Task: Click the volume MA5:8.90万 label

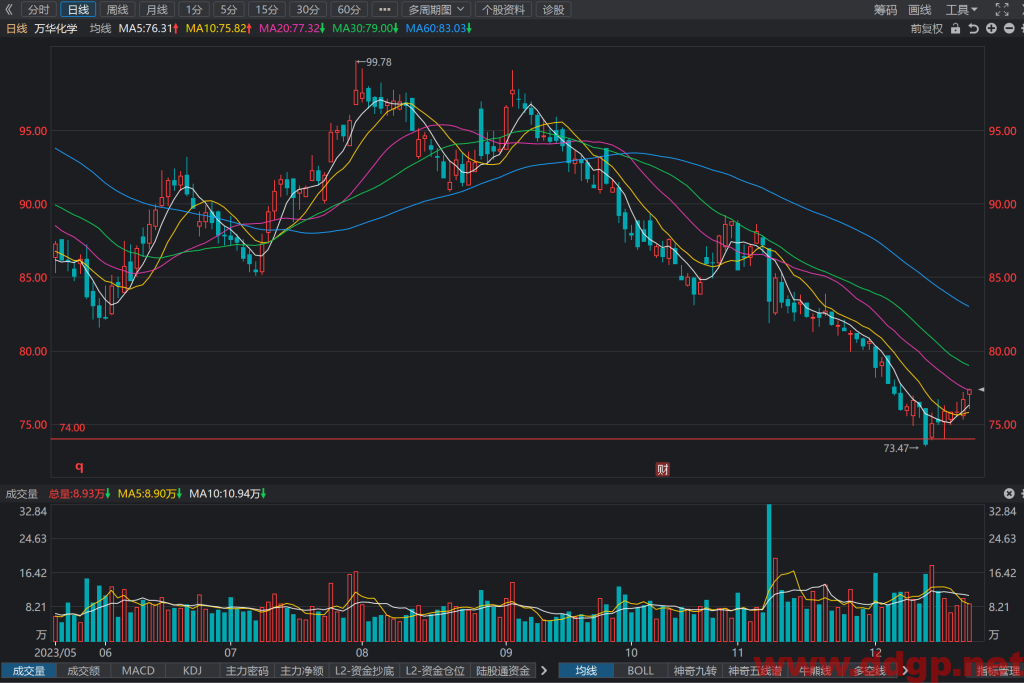Action: [x=150, y=494]
